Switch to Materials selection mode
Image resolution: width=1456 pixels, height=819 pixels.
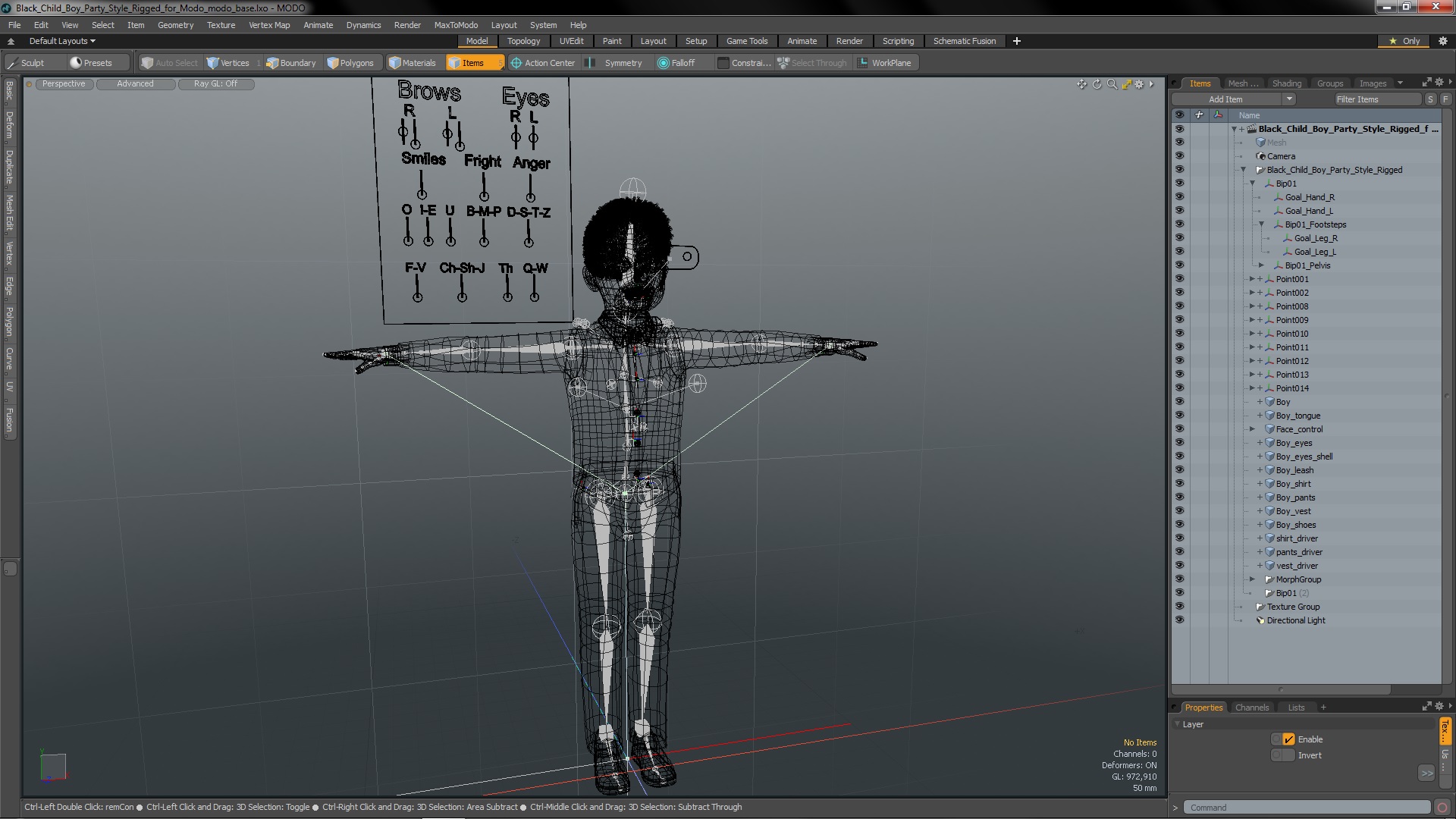tap(413, 63)
